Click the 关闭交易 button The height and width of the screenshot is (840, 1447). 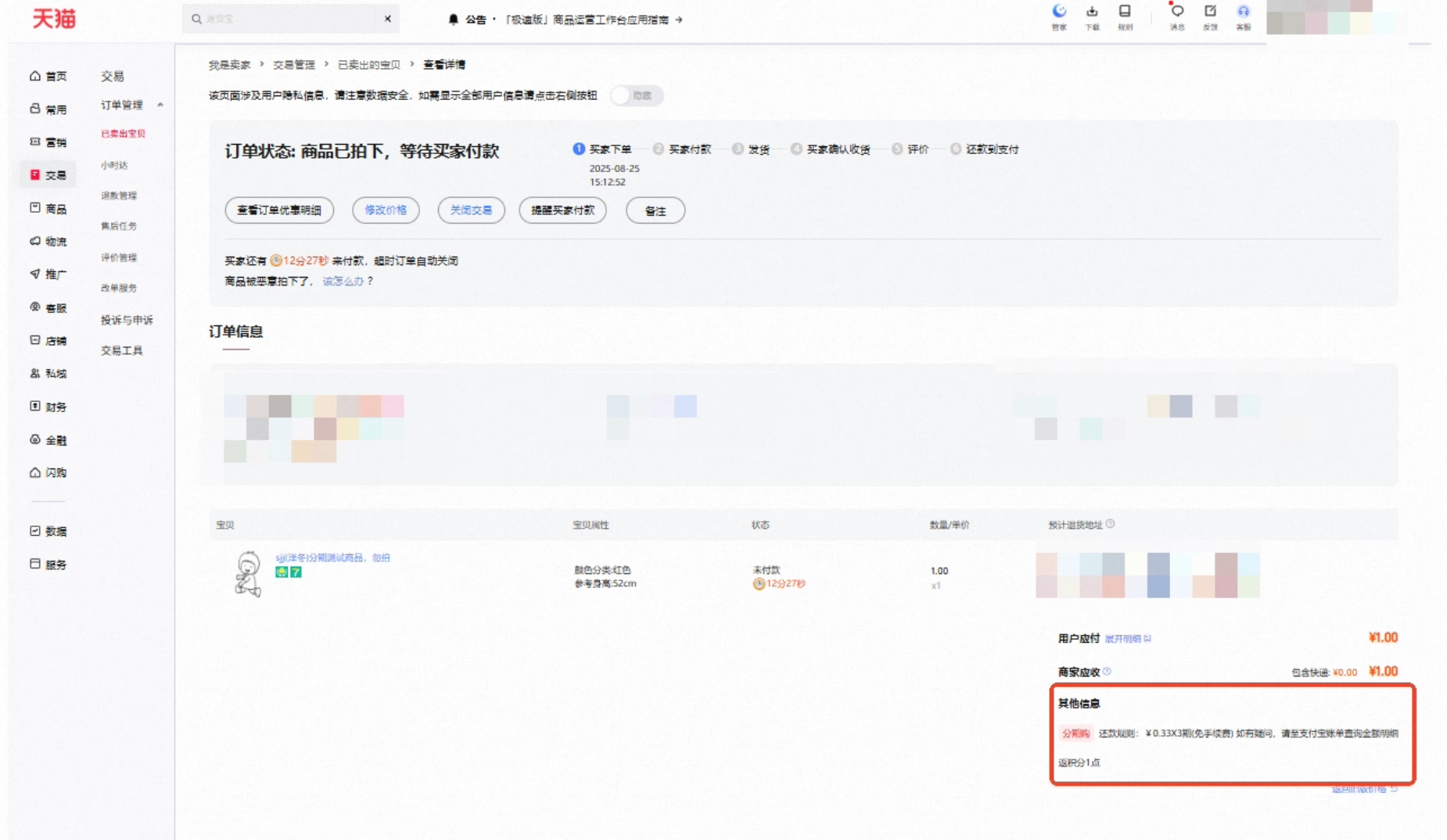tap(471, 210)
